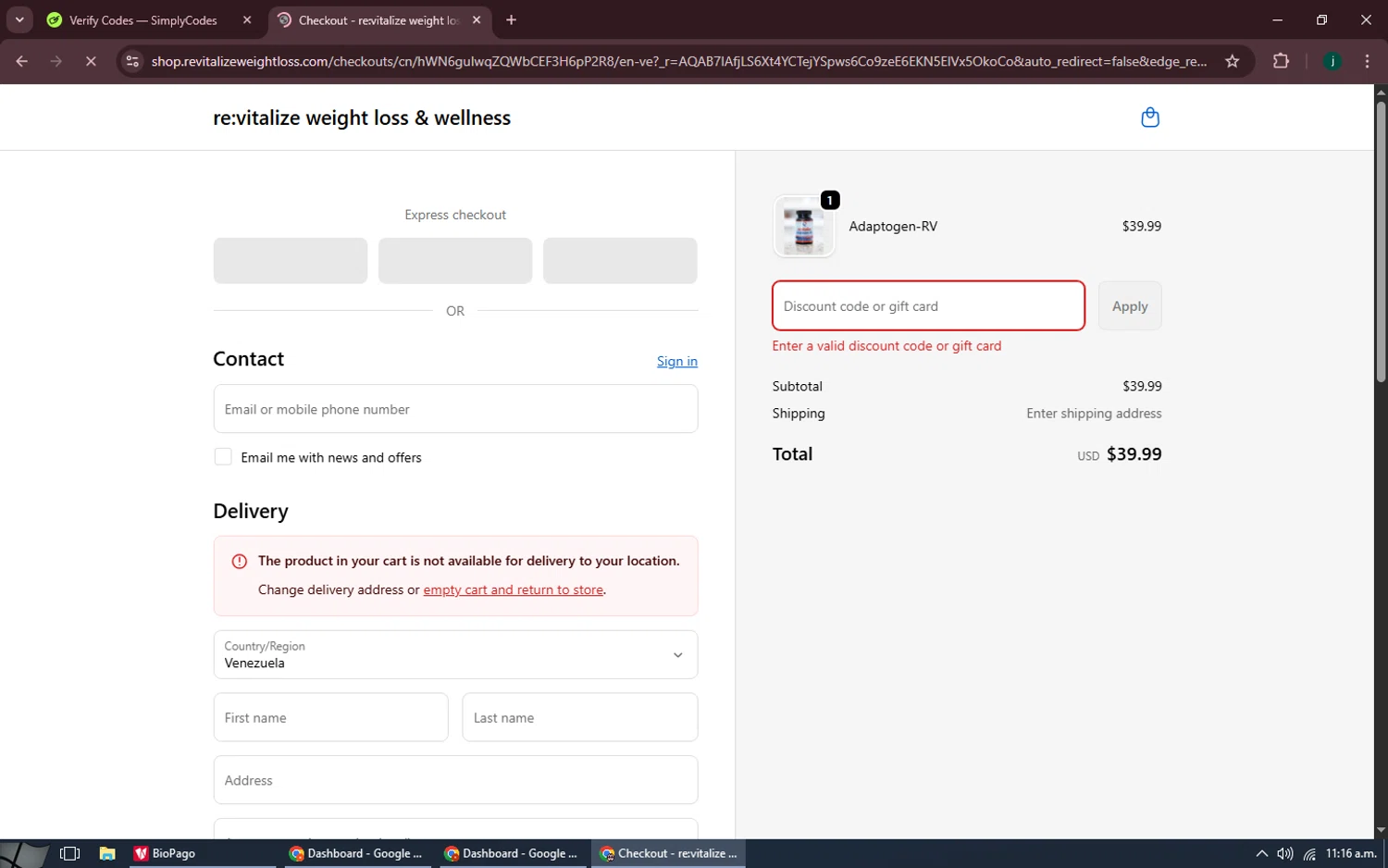Open the tab search dropdown arrow
1388x868 pixels.
pyautogui.click(x=19, y=19)
